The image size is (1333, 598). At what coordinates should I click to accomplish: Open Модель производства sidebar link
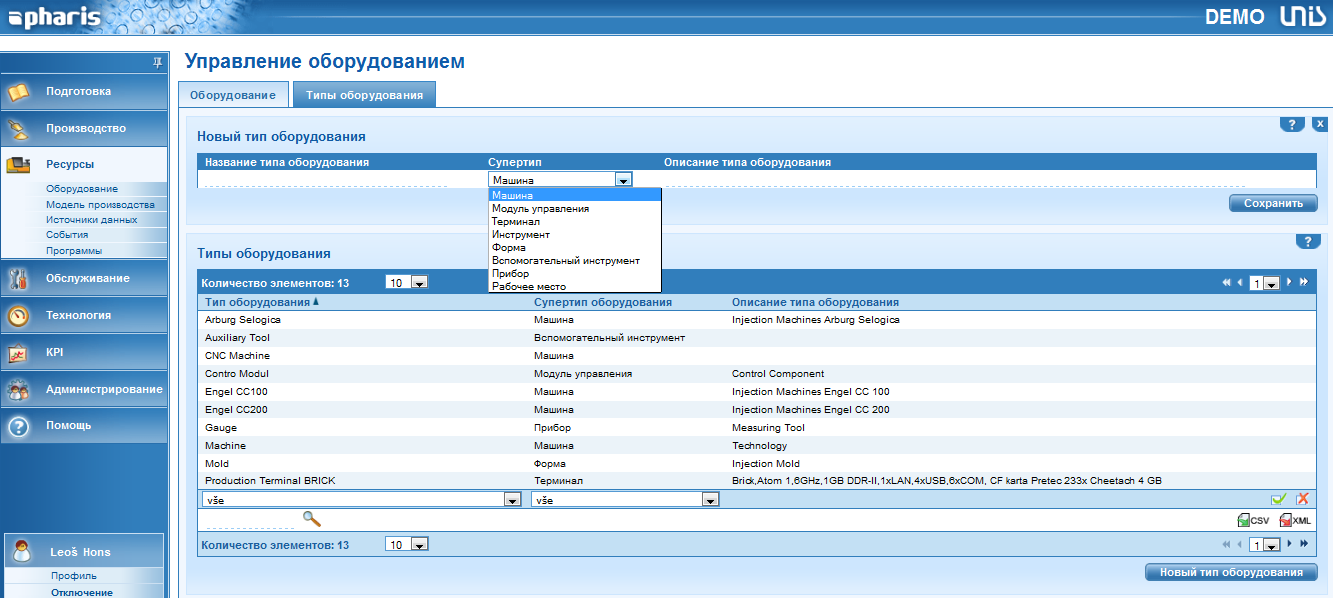click(x=100, y=204)
